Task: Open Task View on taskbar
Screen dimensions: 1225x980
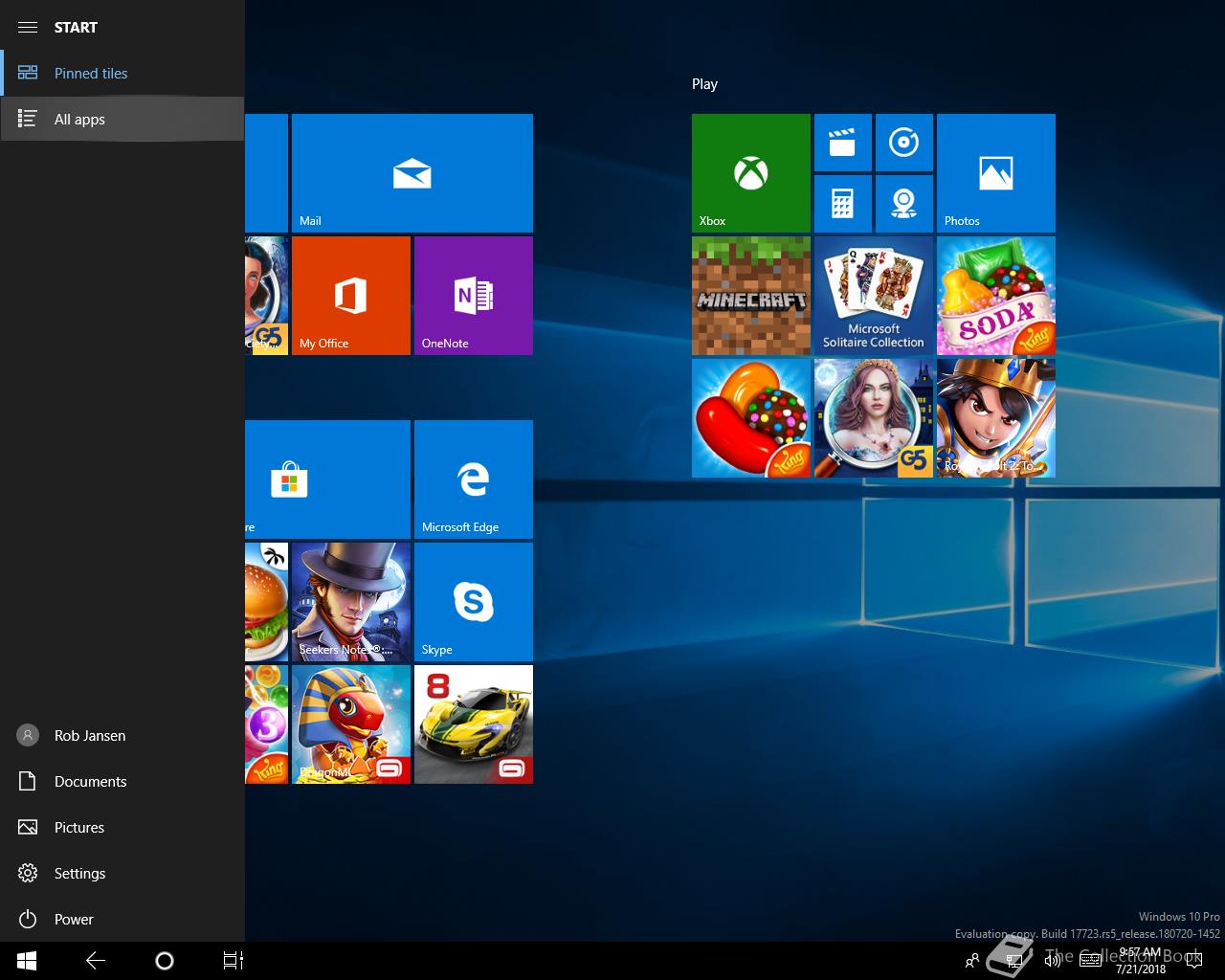Action: [234, 961]
